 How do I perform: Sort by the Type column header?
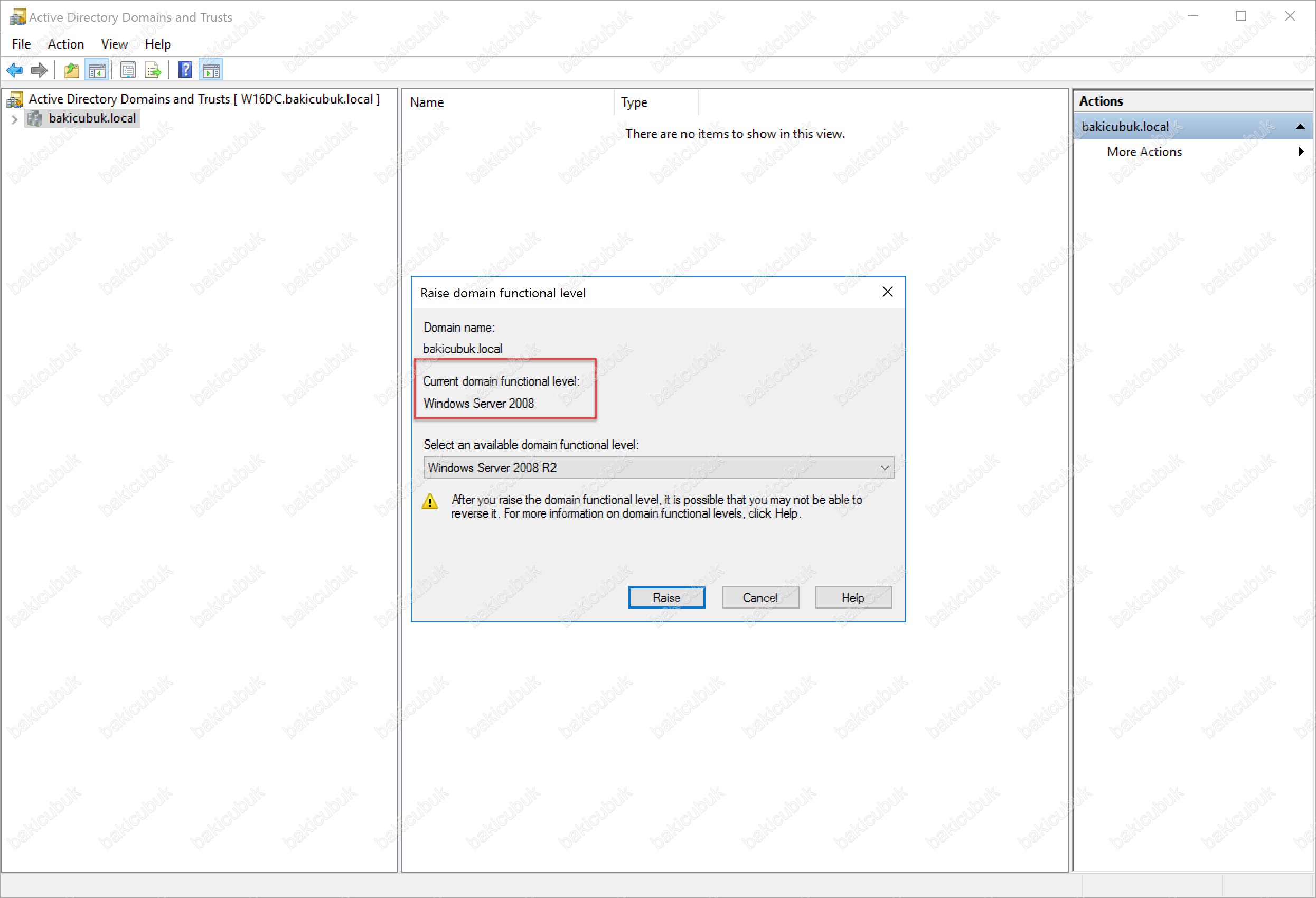click(657, 102)
